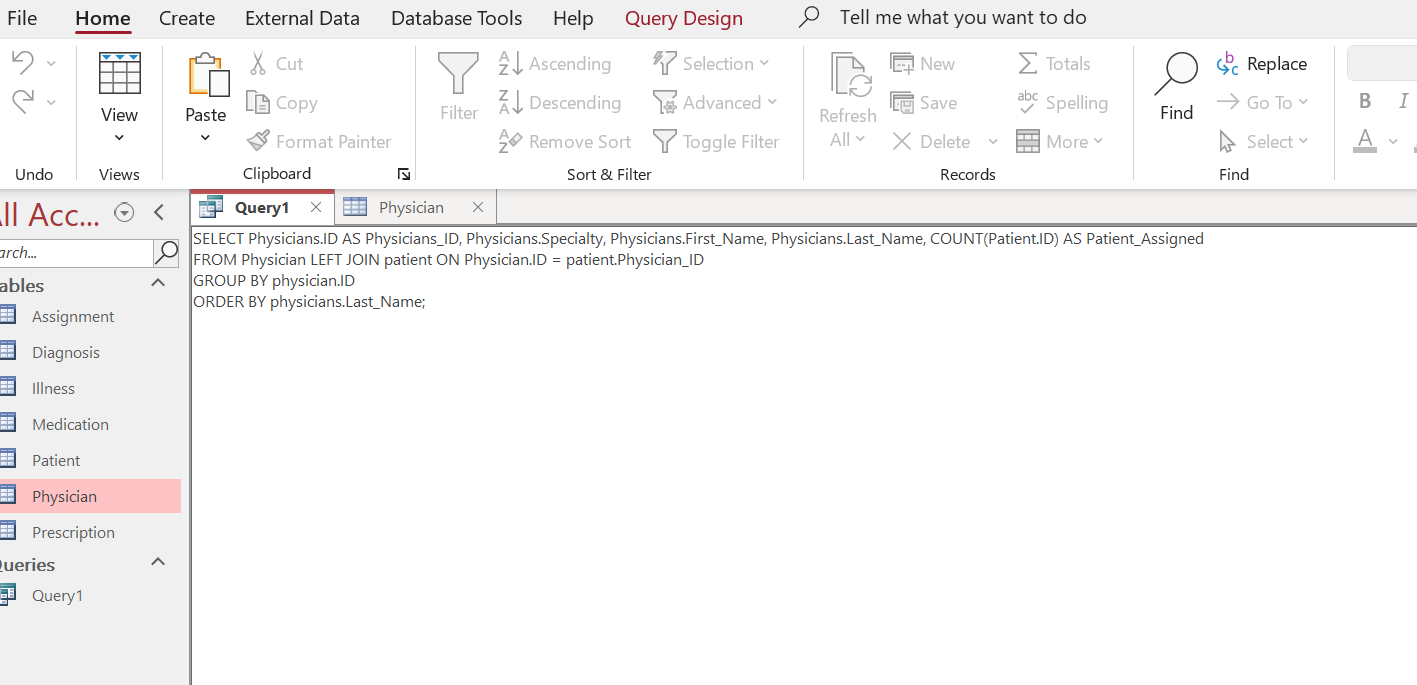Activate the Format Painter
This screenshot has height=685, width=1417.
(x=319, y=141)
